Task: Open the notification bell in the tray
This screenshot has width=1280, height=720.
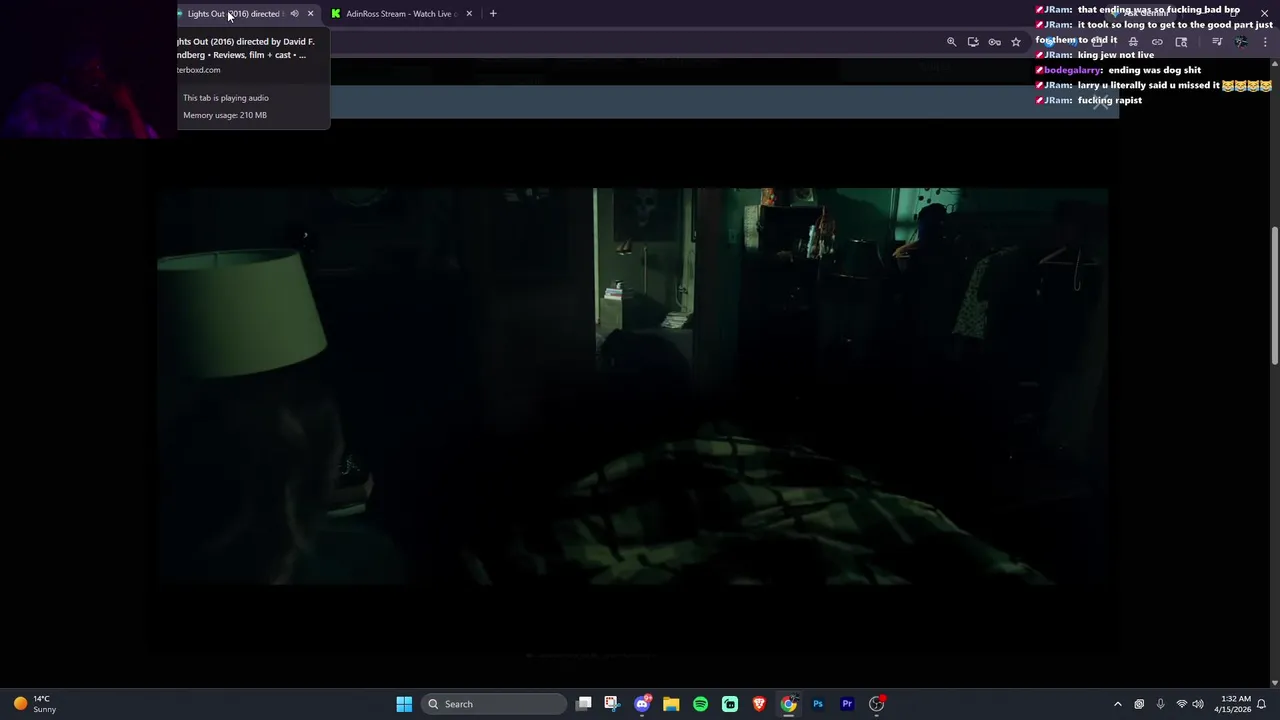Action: [x=1262, y=704]
